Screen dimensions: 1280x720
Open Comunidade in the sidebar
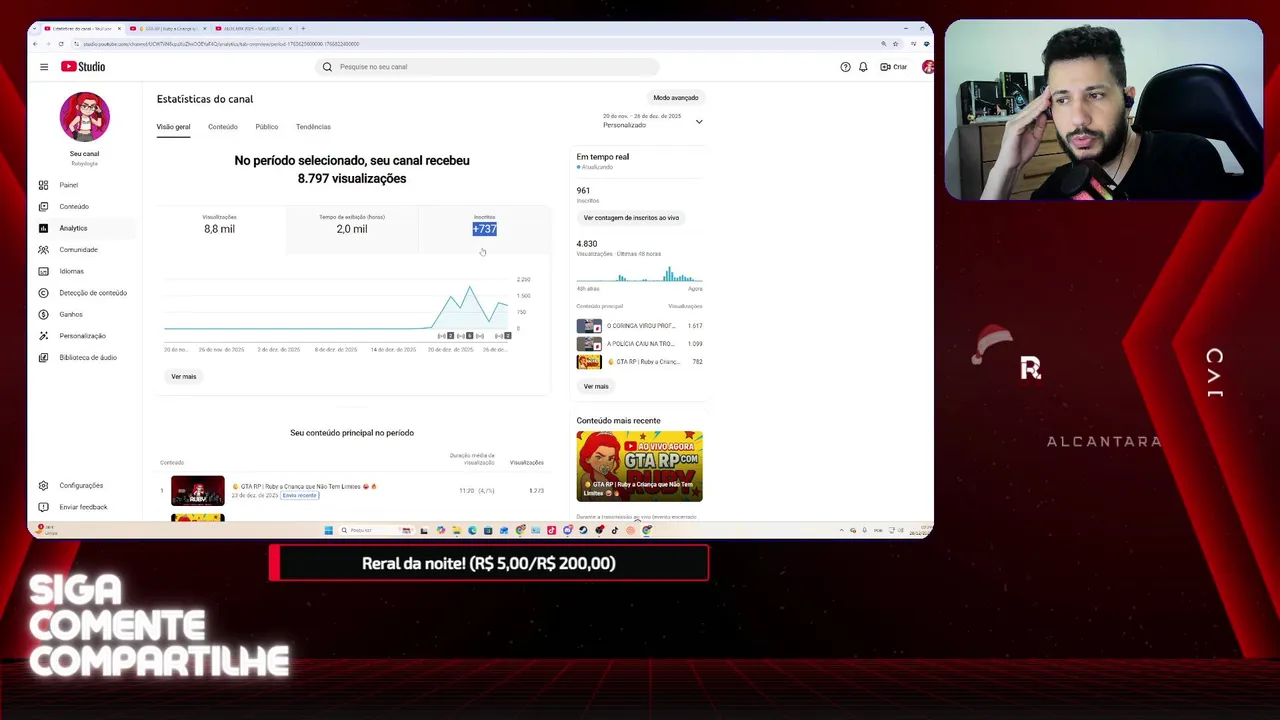tap(84, 250)
